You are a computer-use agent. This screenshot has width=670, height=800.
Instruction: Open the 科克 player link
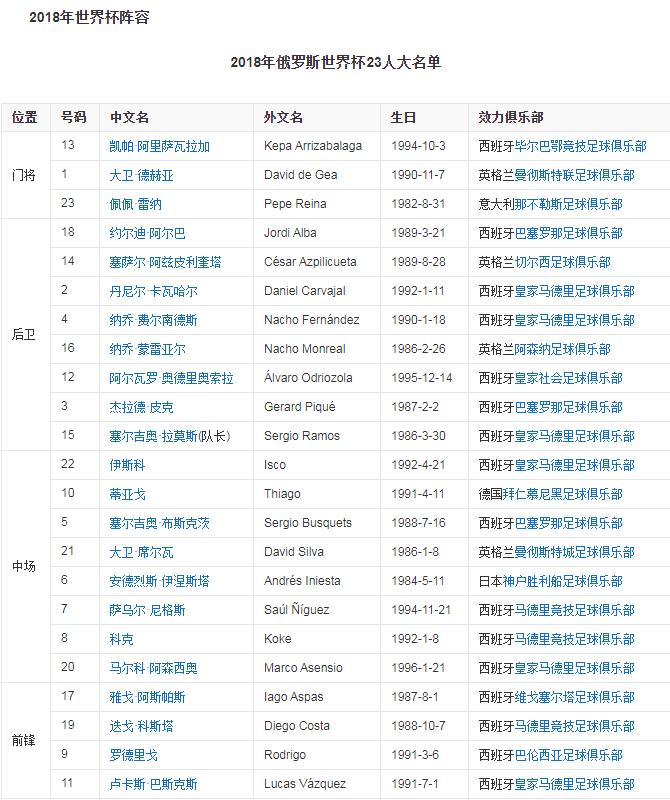121,640
